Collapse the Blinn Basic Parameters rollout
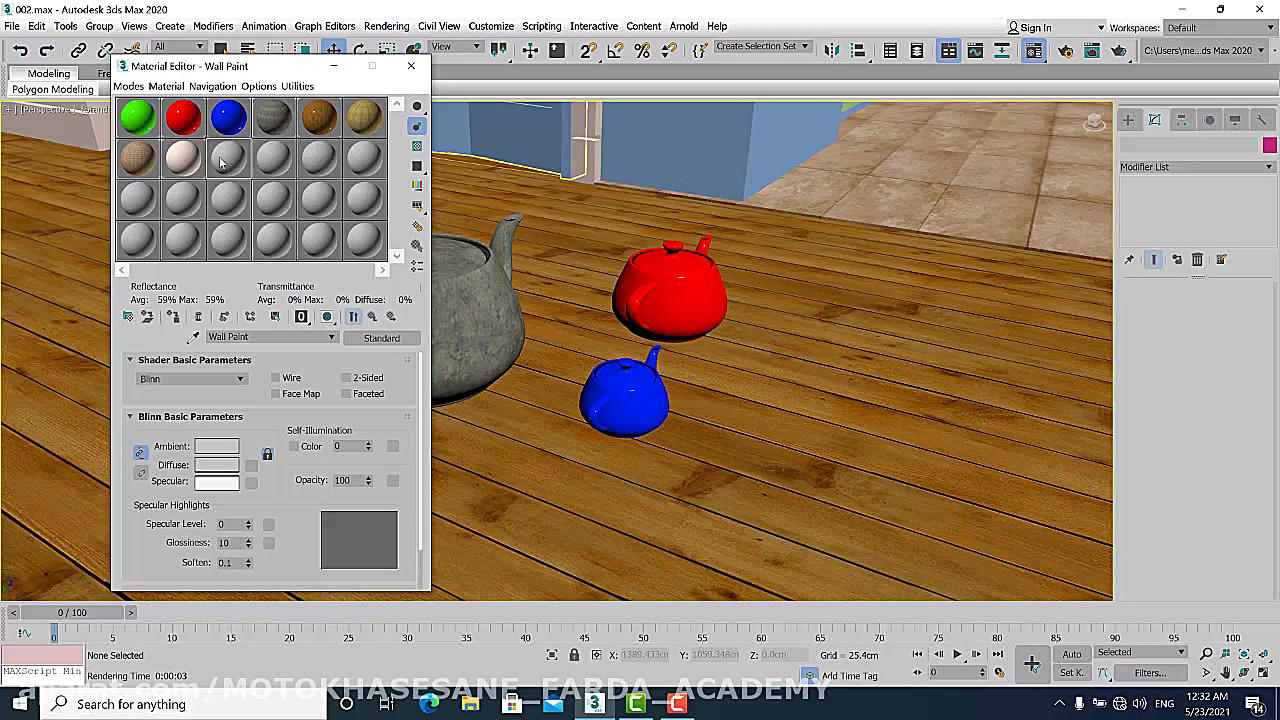1280x720 pixels. click(x=130, y=417)
